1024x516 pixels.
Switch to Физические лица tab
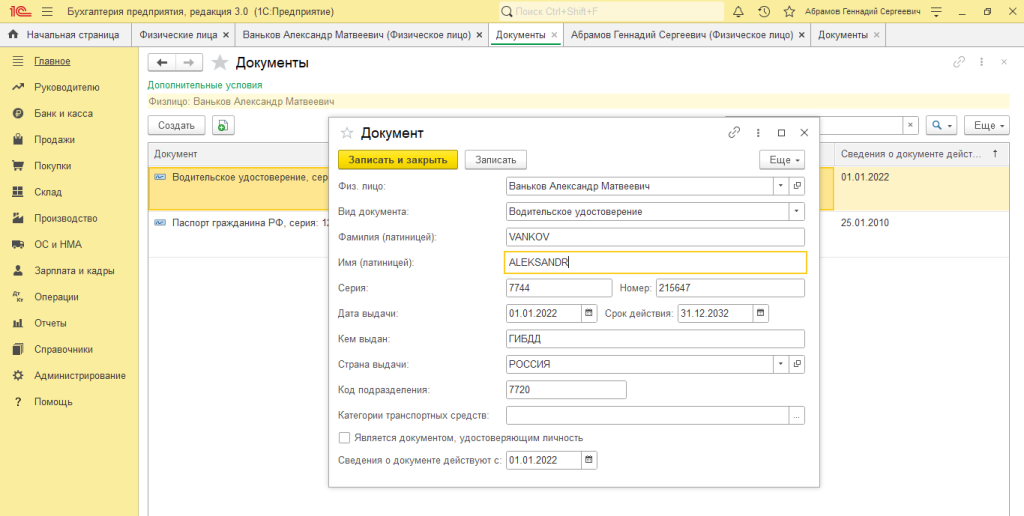coord(178,35)
